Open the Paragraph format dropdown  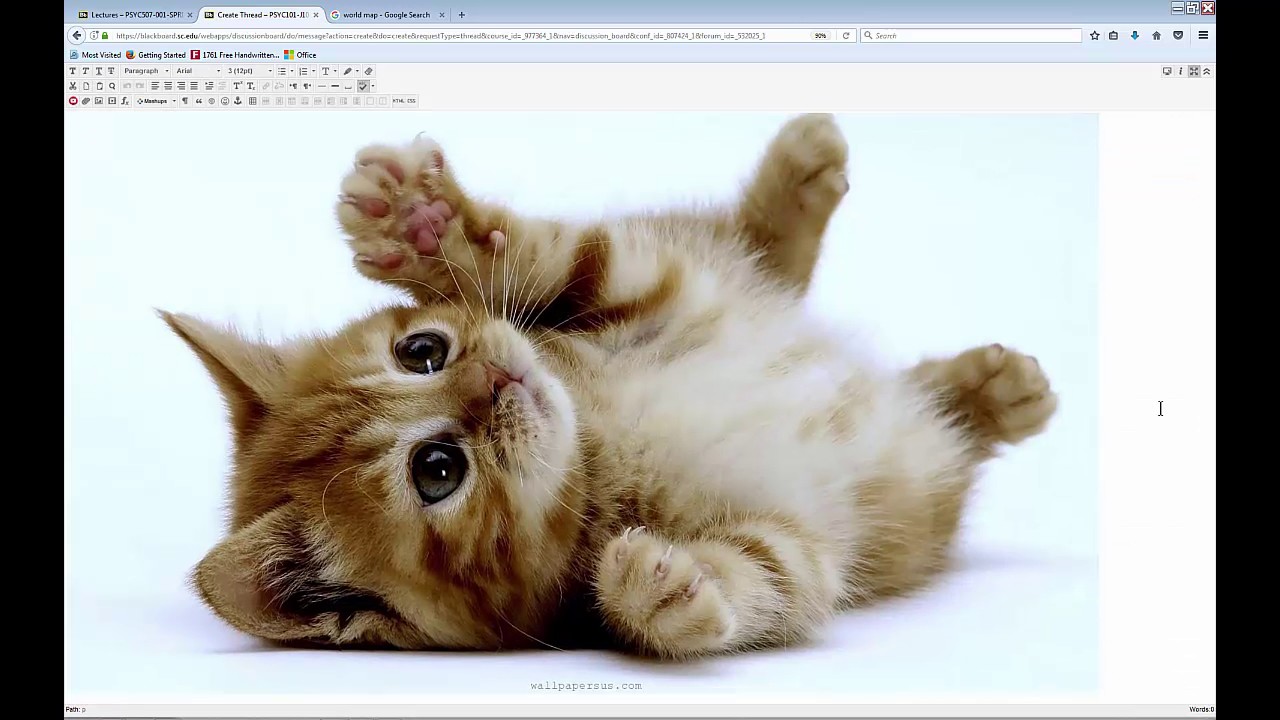point(146,71)
